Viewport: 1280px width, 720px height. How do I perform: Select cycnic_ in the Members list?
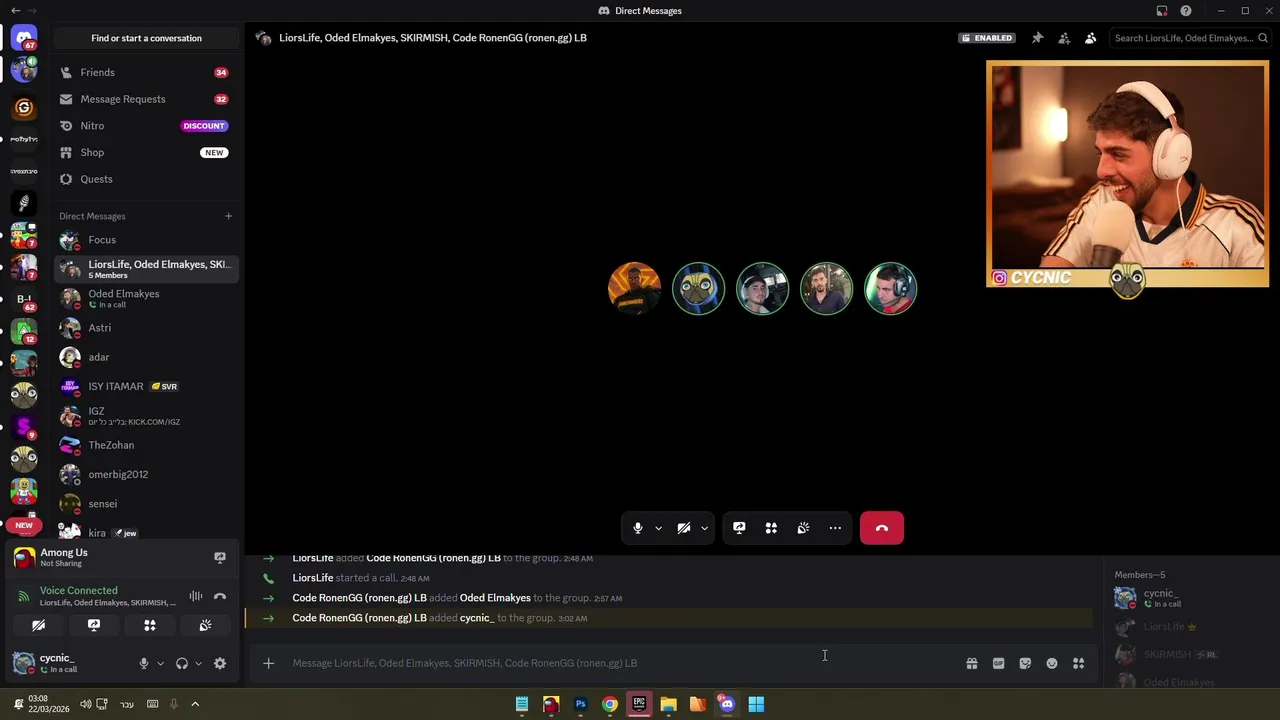pyautogui.click(x=1190, y=598)
